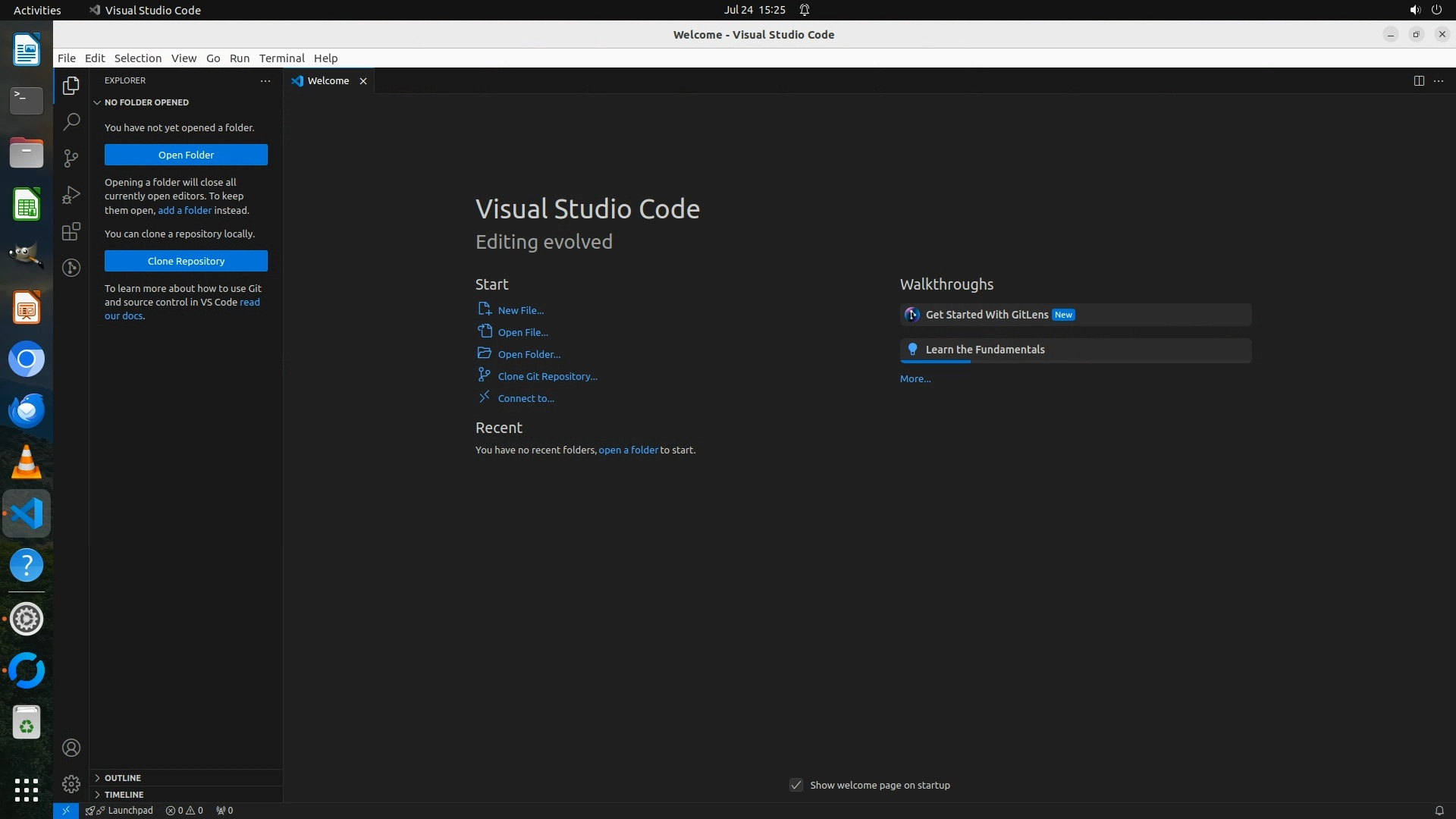Open notifications bell in status bar
Screen dimensions: 1456x819
tap(1439, 810)
